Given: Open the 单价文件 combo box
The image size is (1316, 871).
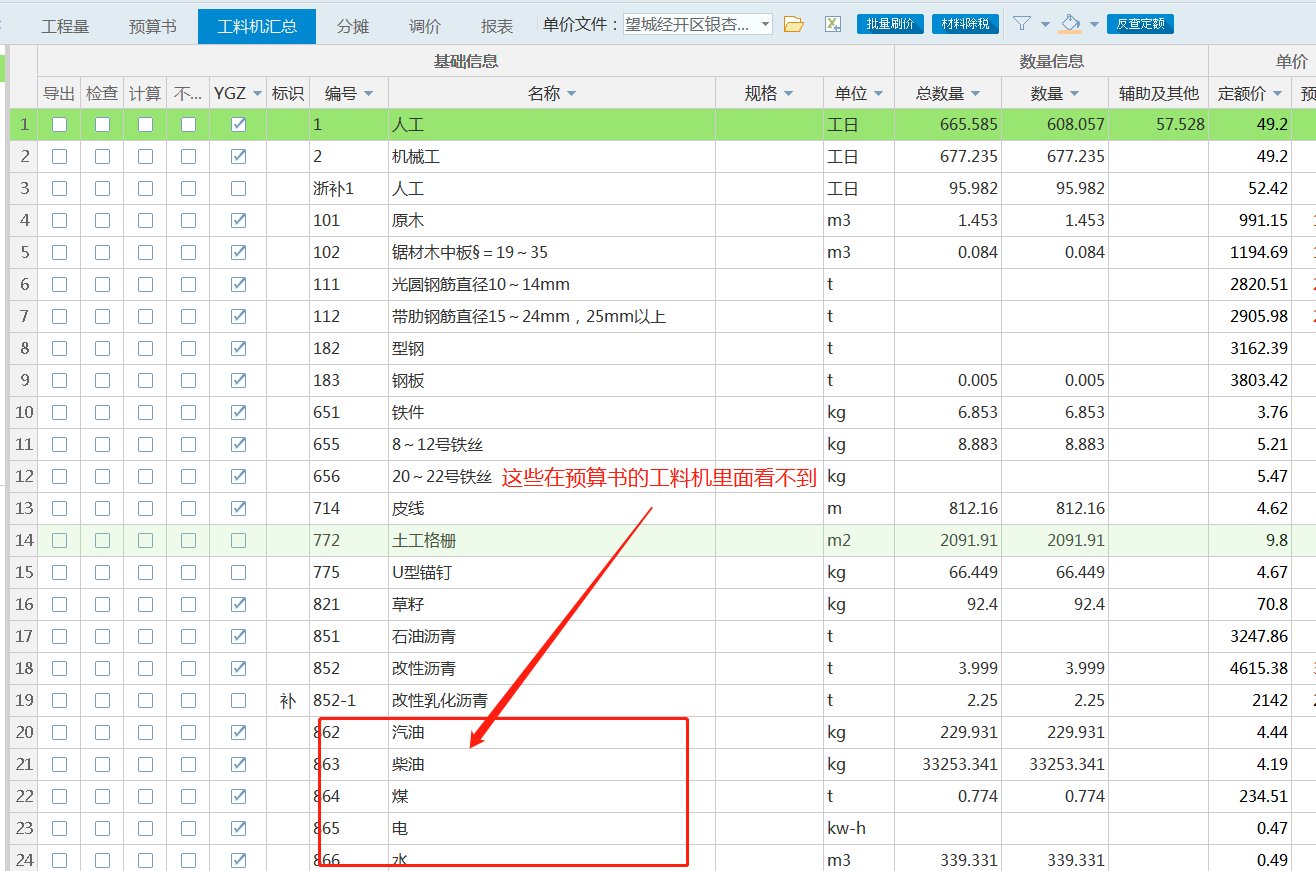Looking at the screenshot, I should pos(697,24).
